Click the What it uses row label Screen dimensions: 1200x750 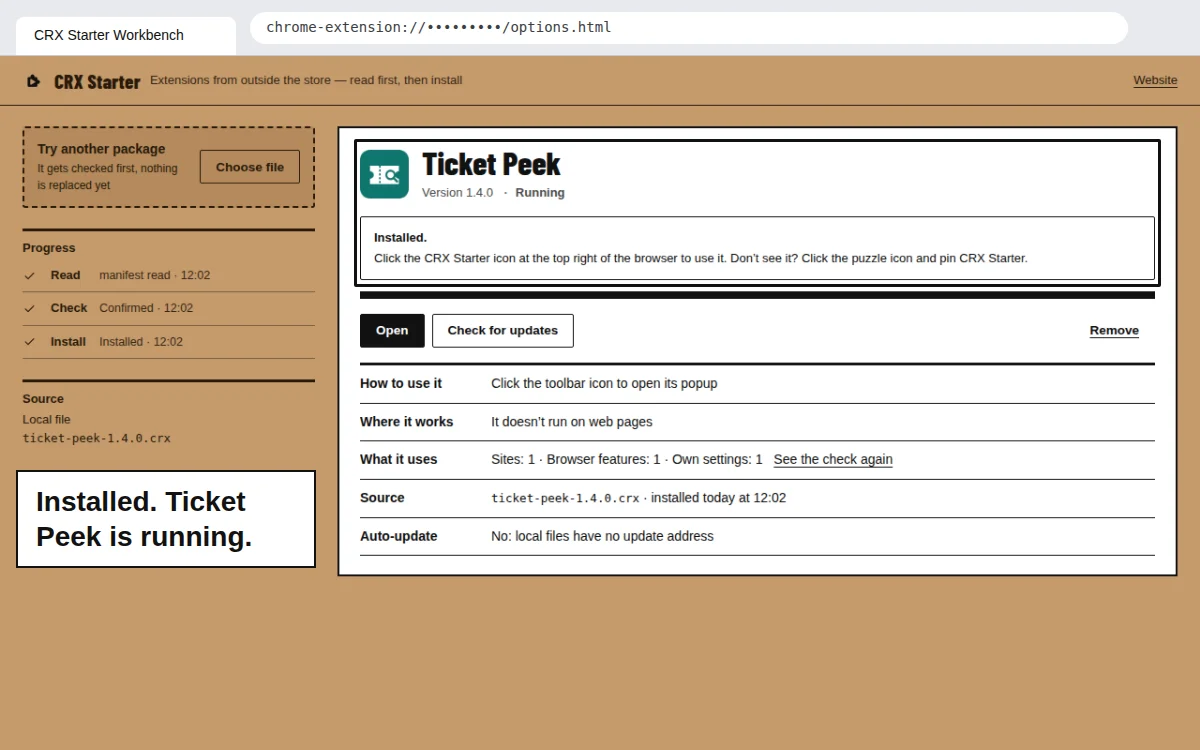[x=399, y=459]
